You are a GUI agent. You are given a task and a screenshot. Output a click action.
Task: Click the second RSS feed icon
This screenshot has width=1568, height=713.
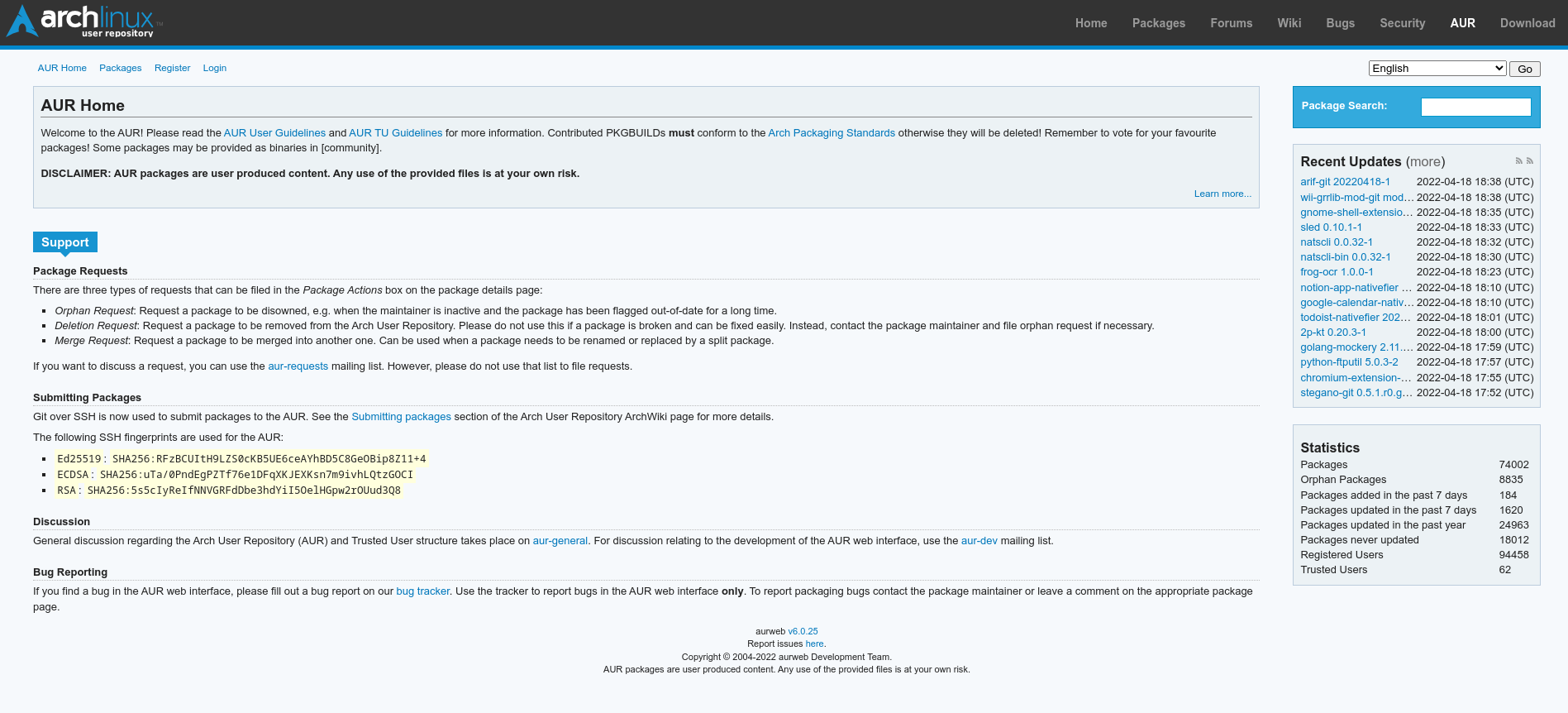(1530, 161)
